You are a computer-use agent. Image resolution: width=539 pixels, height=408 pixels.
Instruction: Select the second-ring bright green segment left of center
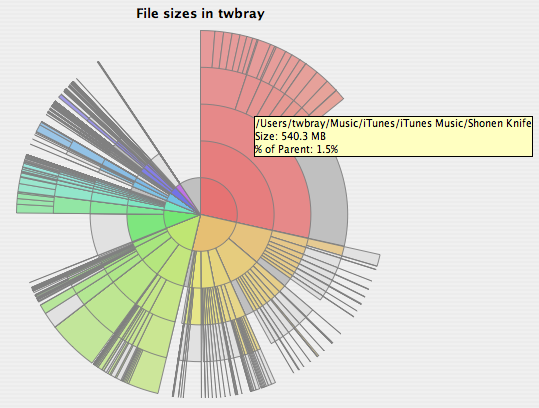click(x=146, y=227)
